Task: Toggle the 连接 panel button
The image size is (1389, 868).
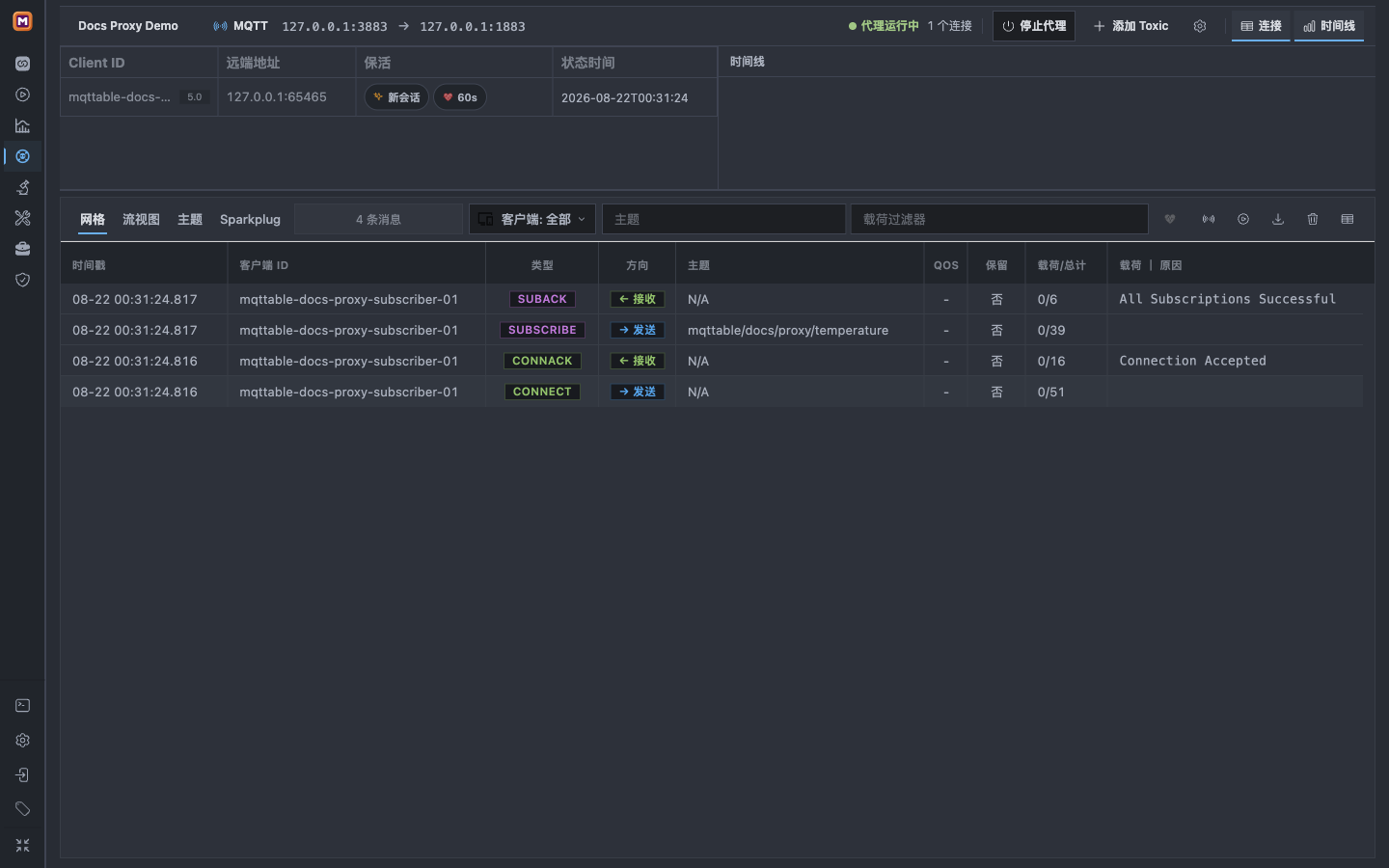Action: (1261, 26)
